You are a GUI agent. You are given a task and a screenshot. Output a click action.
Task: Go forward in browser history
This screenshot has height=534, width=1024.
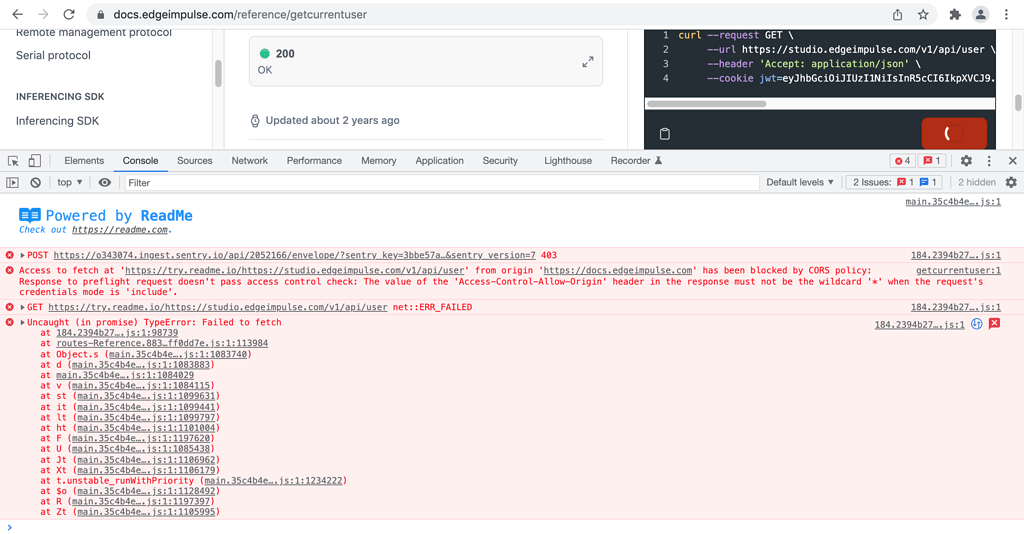[x=43, y=14]
